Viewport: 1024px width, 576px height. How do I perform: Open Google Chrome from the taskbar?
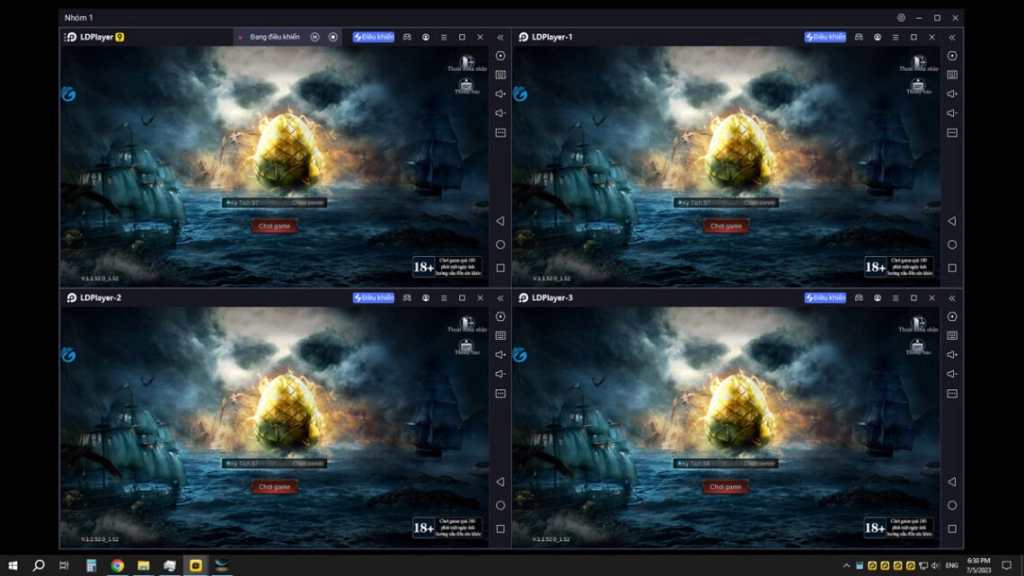[x=118, y=566]
